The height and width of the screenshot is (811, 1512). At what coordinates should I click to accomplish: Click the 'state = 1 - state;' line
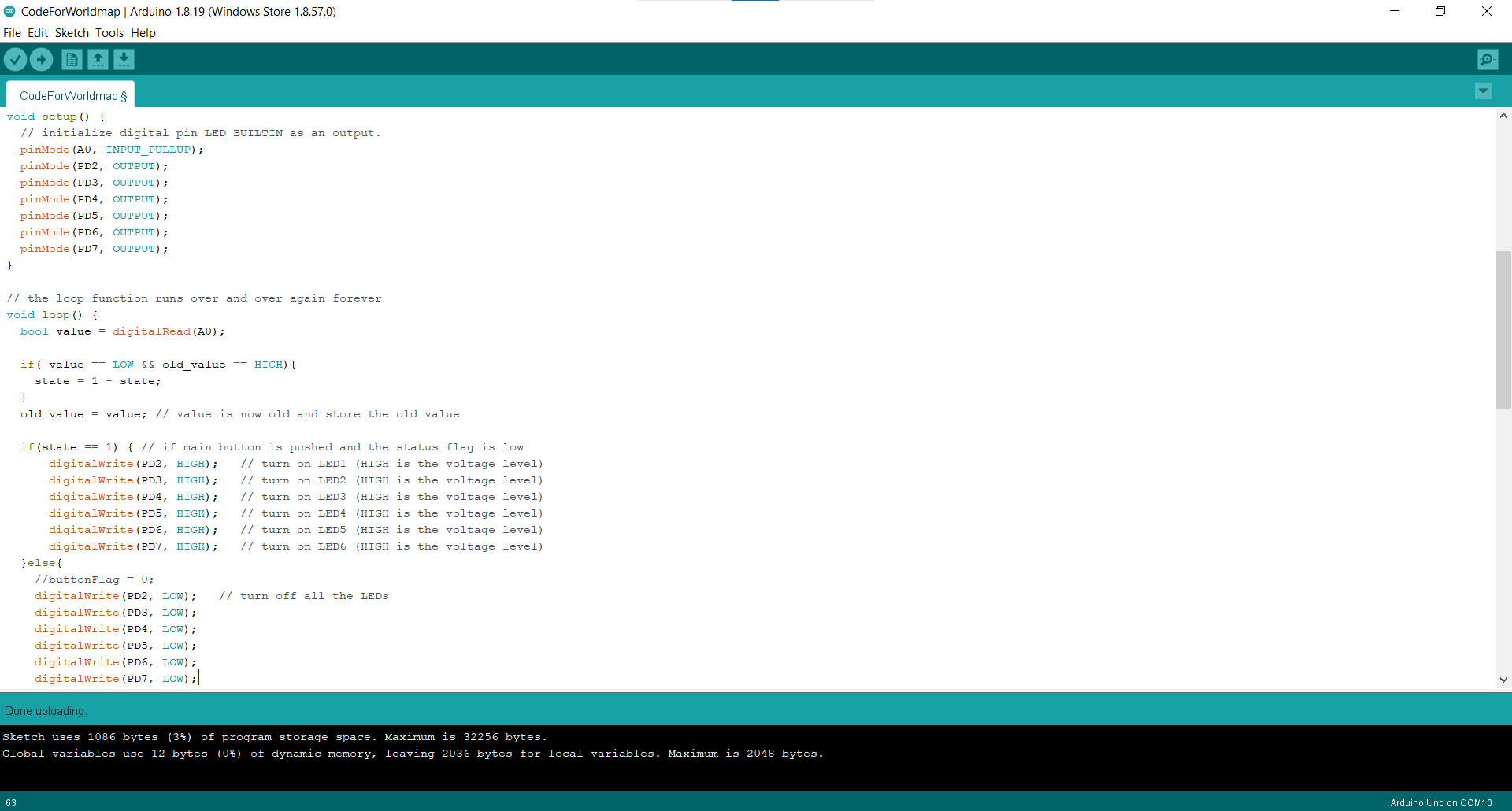coord(98,381)
